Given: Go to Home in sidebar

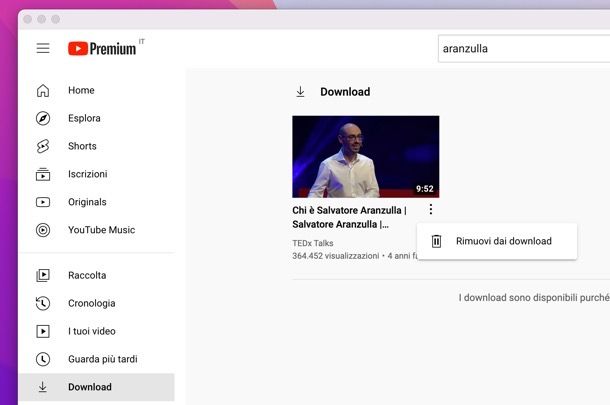Looking at the screenshot, I should pyautogui.click(x=81, y=90).
